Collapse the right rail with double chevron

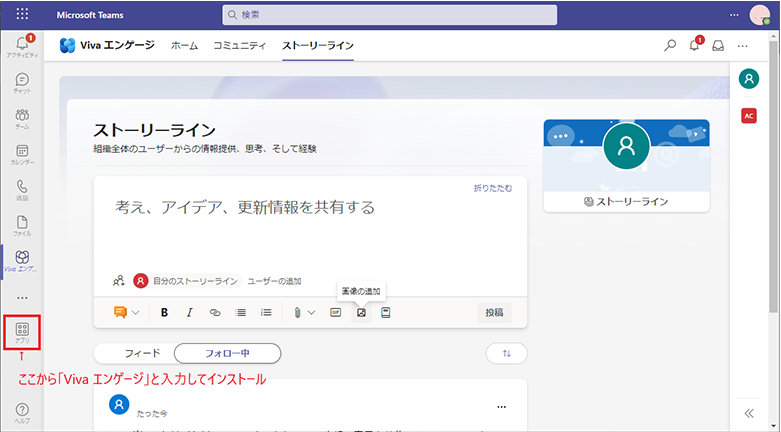(749, 413)
